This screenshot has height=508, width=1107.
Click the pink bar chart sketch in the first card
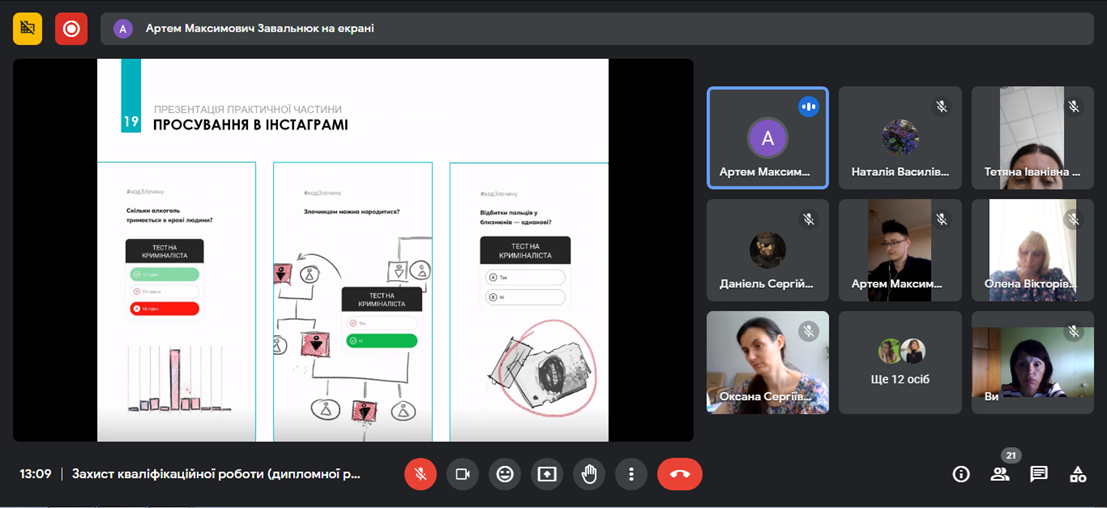click(x=178, y=379)
